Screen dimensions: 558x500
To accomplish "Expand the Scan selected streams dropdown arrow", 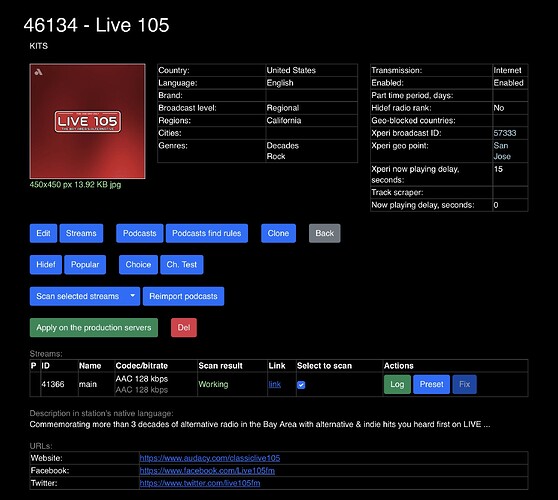I will 133,296.
